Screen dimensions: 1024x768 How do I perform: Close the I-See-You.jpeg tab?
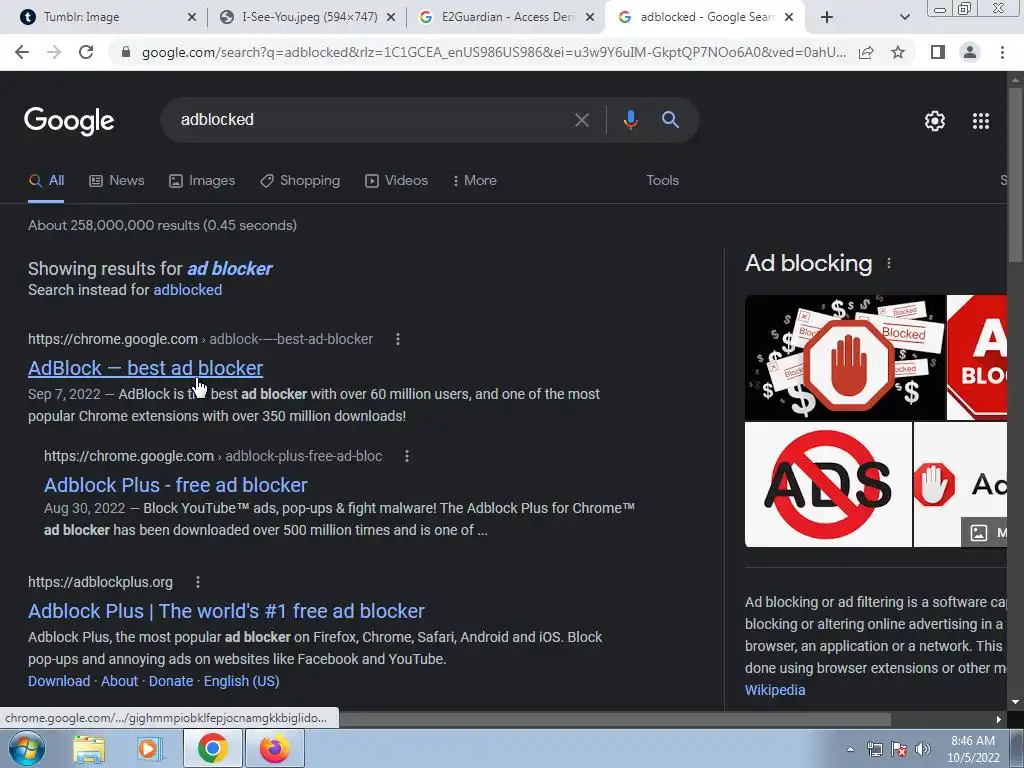tap(391, 17)
